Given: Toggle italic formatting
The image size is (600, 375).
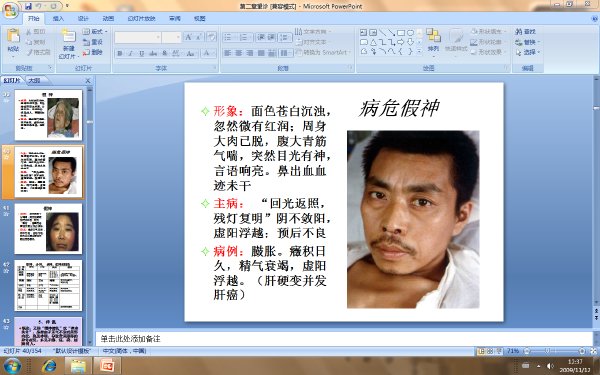Looking at the screenshot, I should [x=130, y=53].
